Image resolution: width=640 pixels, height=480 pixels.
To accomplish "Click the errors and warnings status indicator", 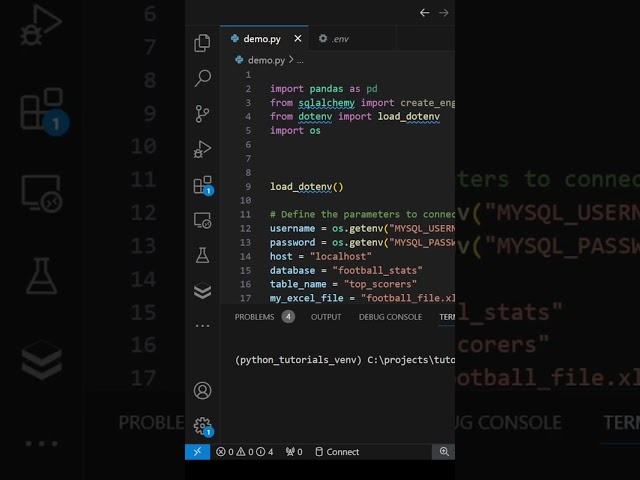I will coord(245,452).
